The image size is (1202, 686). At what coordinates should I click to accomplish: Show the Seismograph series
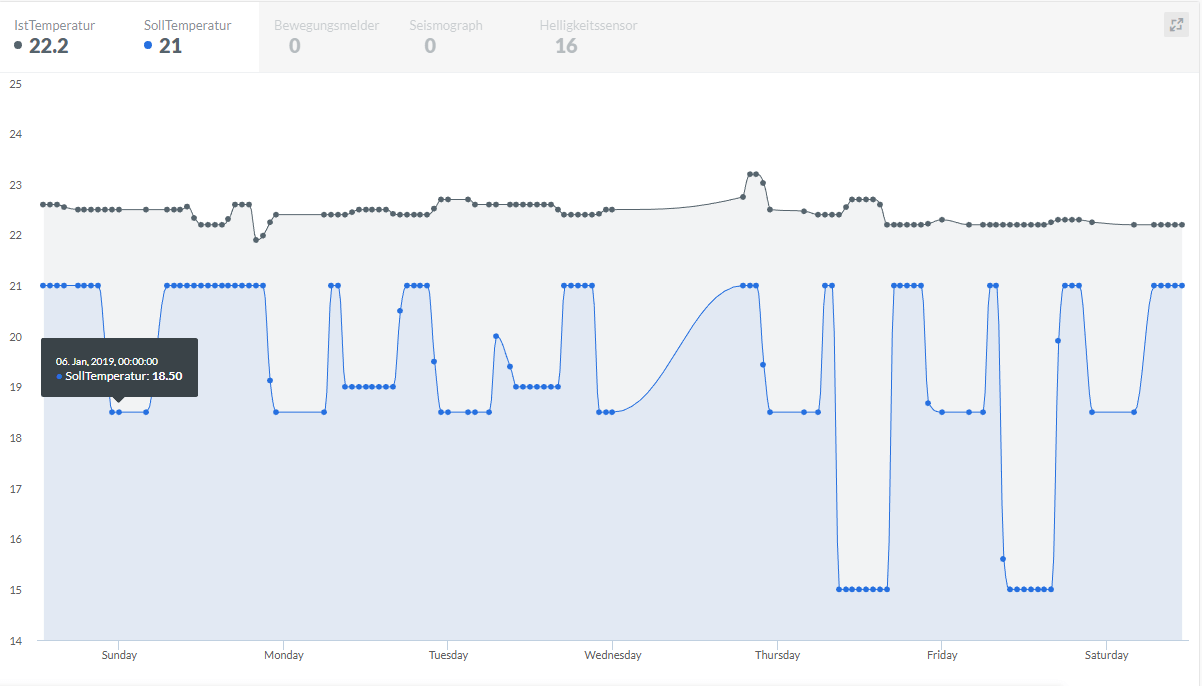tap(446, 26)
